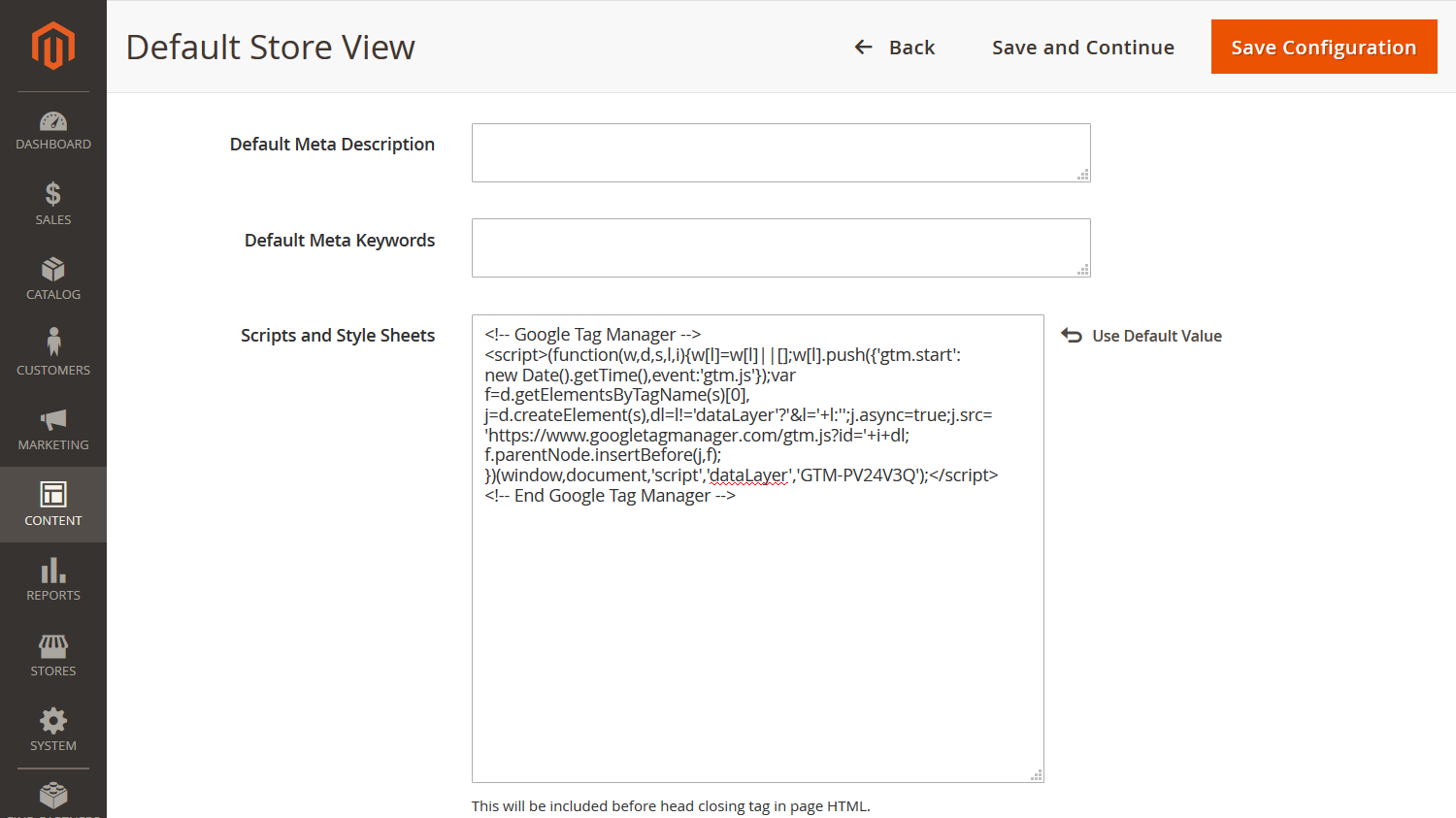Open the Reports bar chart icon menu
The width and height of the screenshot is (1456, 818).
point(53,570)
